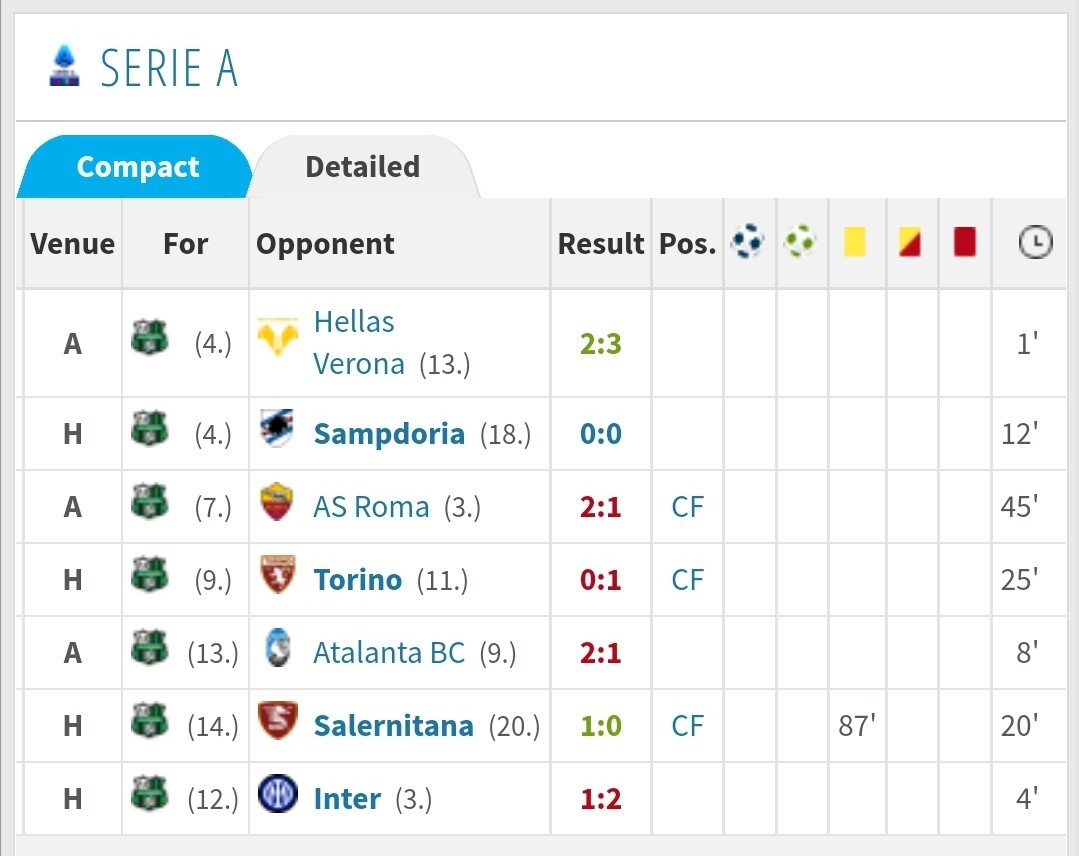
Task: Click the Torino club crest
Action: tap(277, 574)
